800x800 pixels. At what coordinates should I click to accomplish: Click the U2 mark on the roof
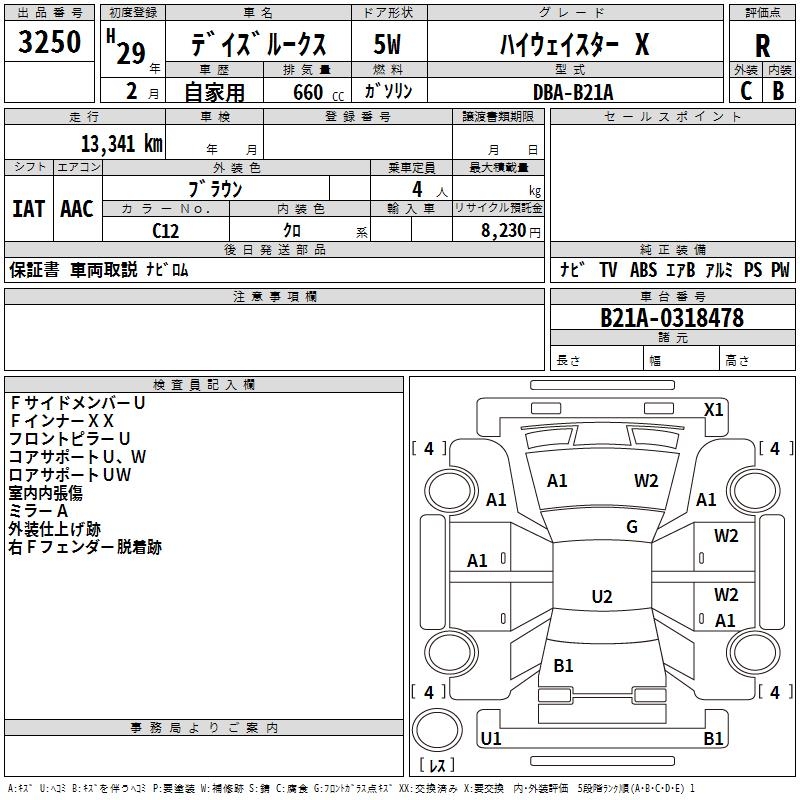click(x=601, y=597)
